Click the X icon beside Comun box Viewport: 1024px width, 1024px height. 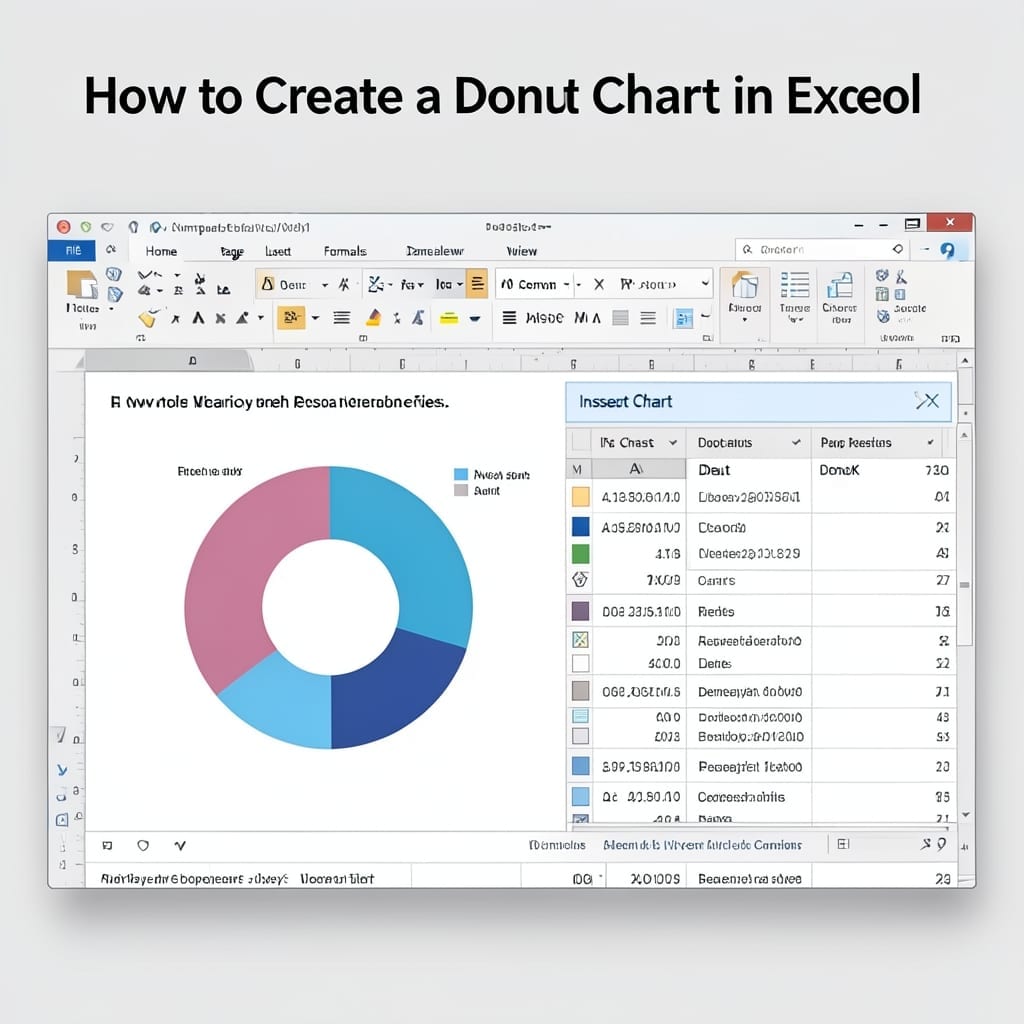click(599, 284)
